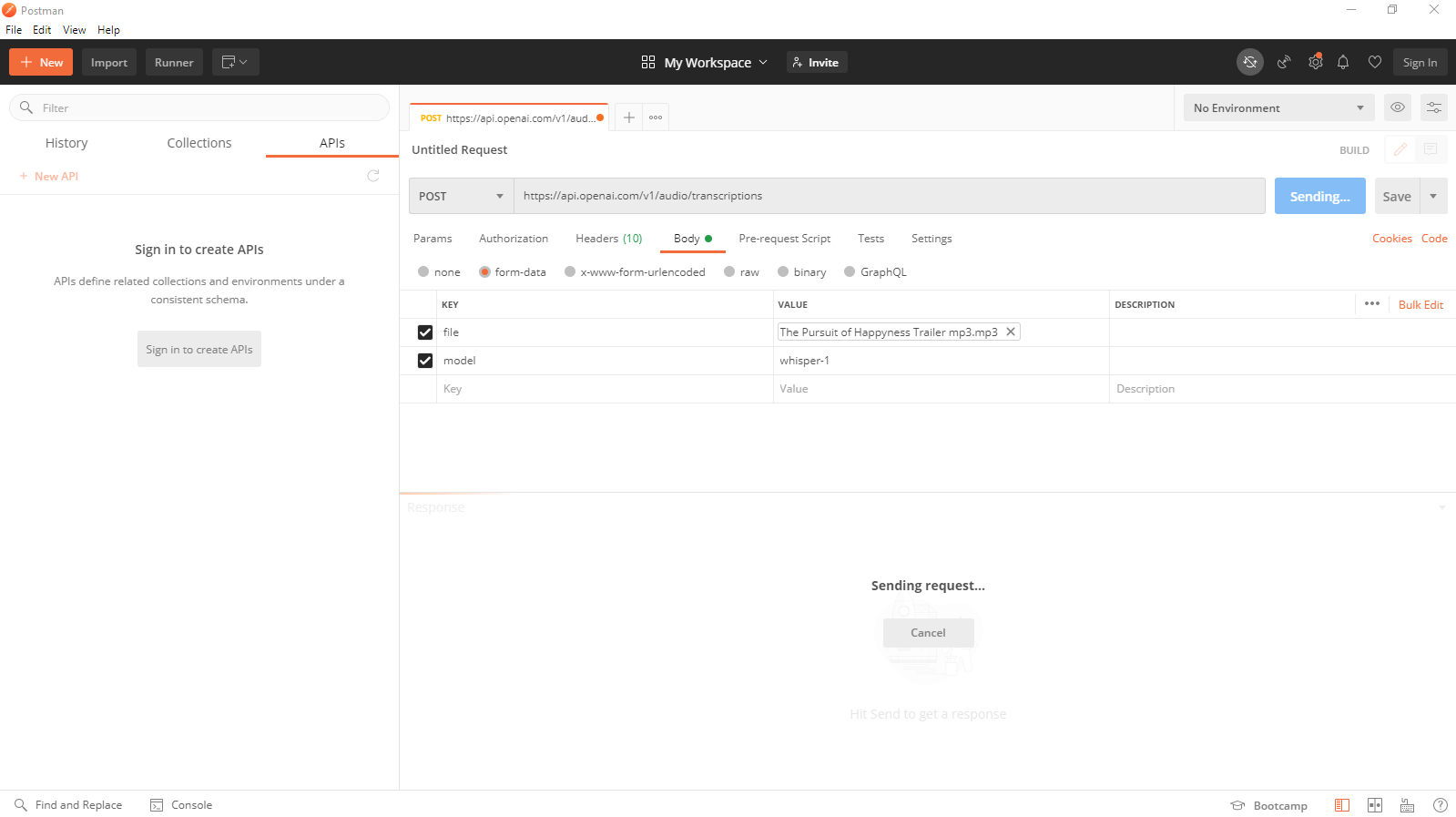Image resolution: width=1456 pixels, height=817 pixels.
Task: Open the Authorization tab
Action: (514, 239)
